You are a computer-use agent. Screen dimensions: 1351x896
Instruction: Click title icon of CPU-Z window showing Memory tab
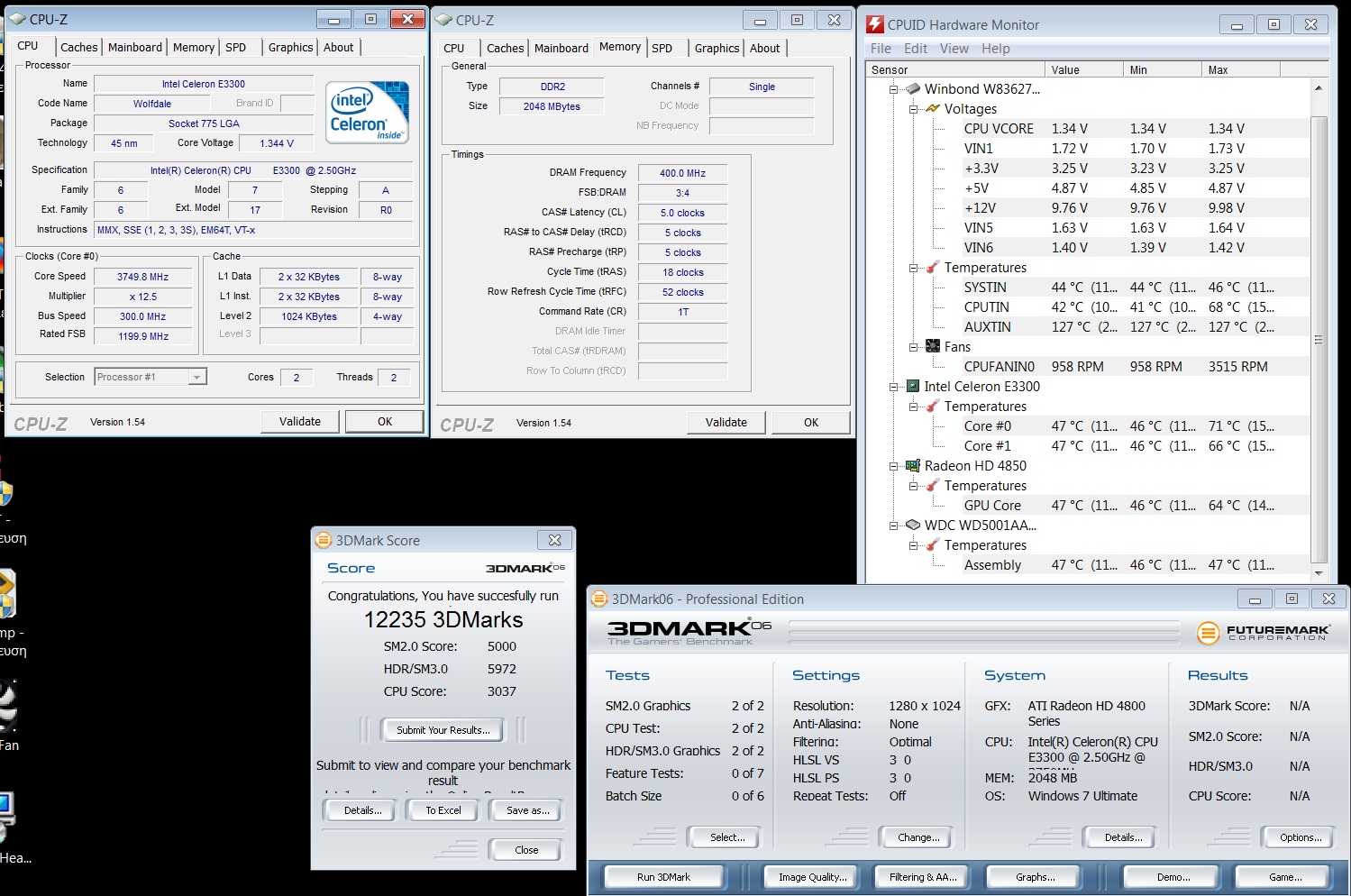(443, 19)
